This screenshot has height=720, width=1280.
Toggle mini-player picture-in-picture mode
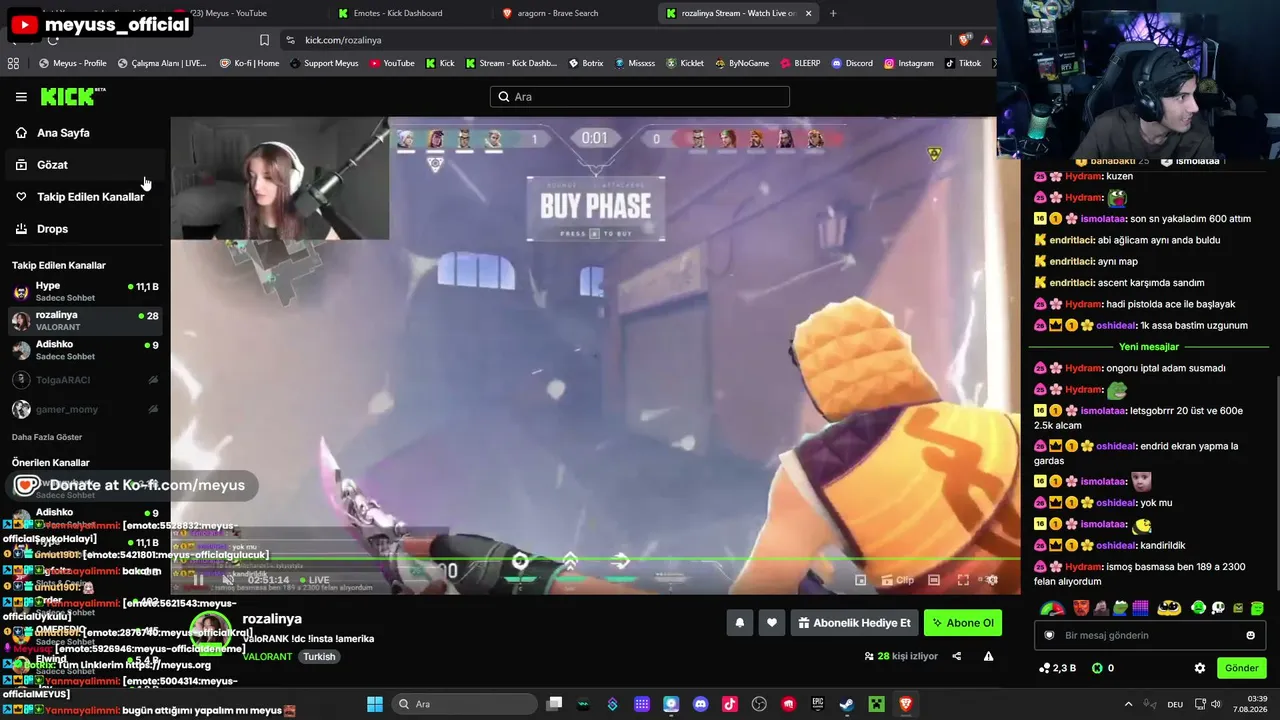point(860,580)
